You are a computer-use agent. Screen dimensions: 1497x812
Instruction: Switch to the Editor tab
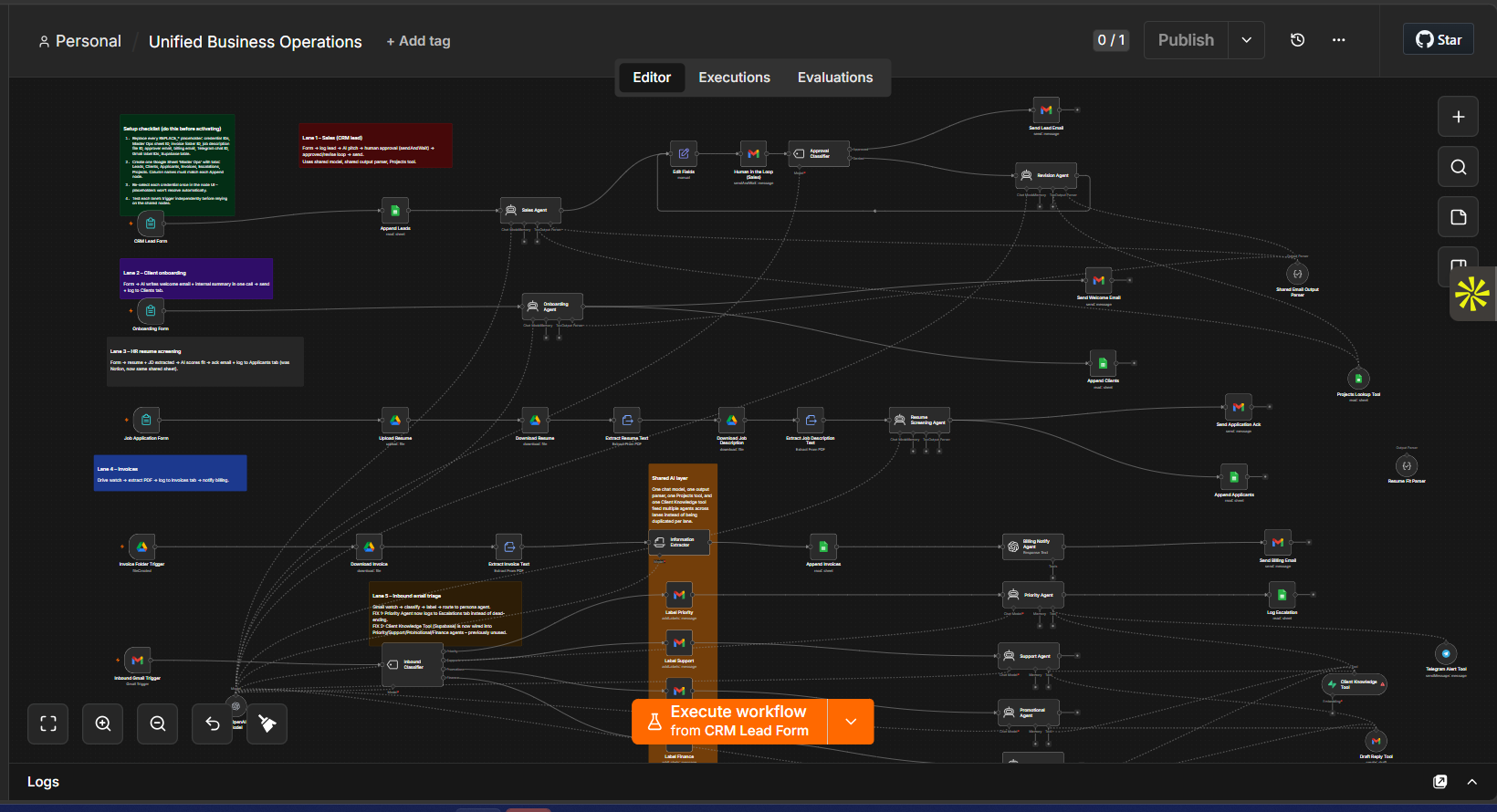pos(652,78)
